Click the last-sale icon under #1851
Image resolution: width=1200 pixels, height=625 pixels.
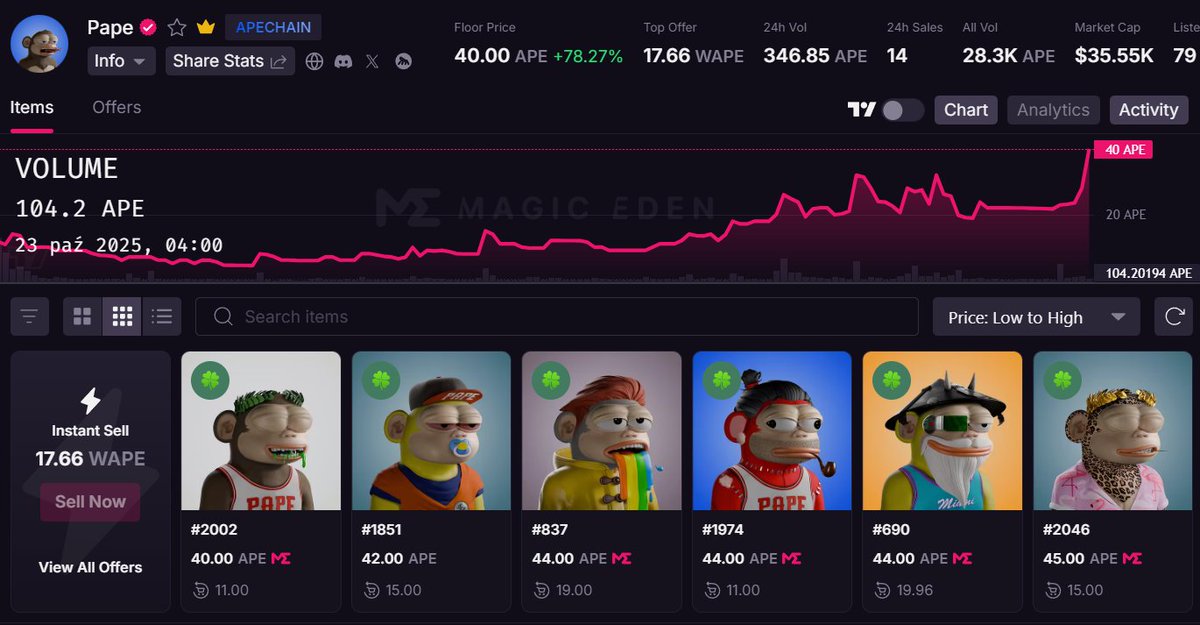coord(371,590)
